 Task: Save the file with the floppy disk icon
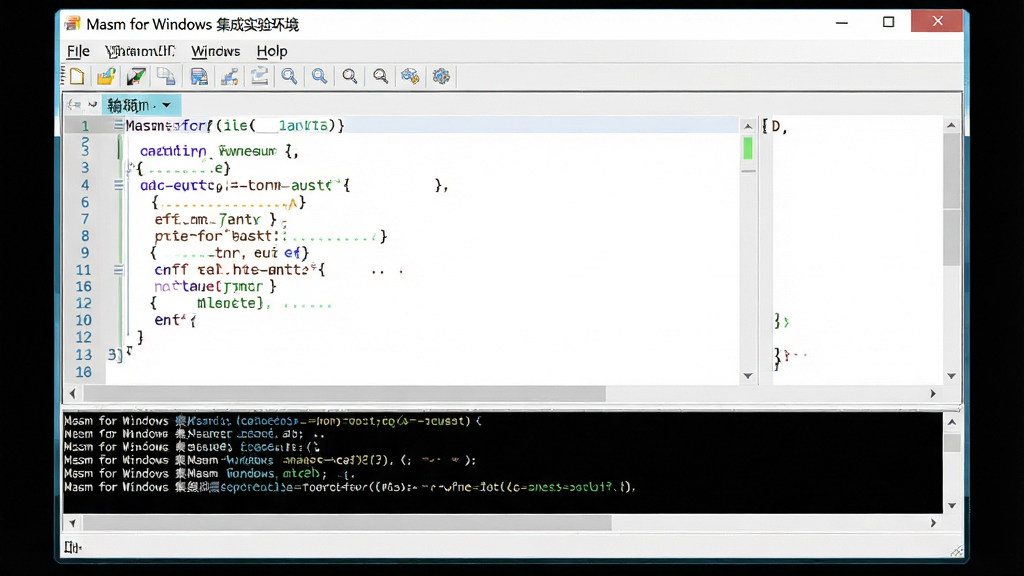point(199,76)
